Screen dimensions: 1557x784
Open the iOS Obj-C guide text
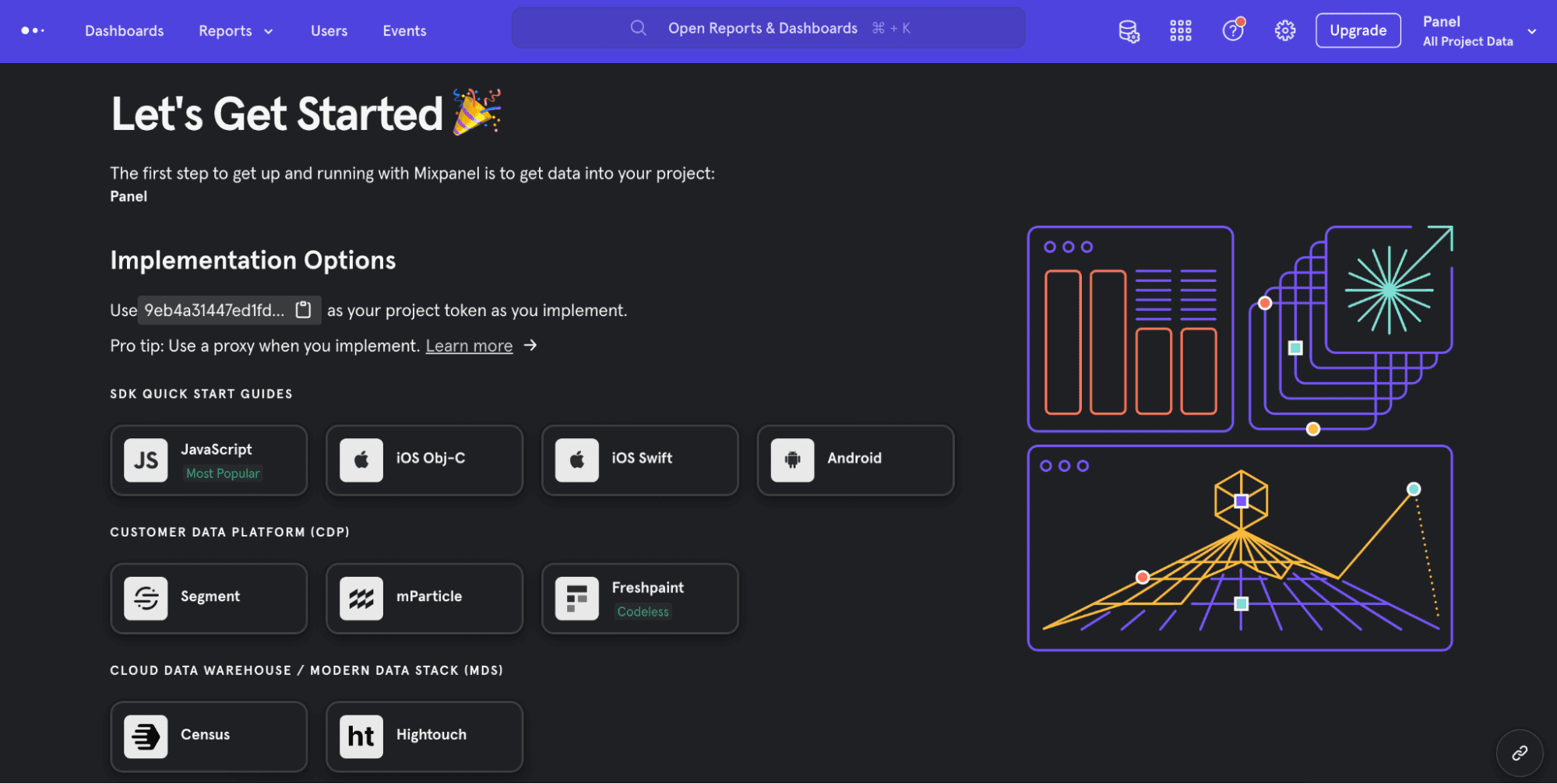[x=431, y=458]
